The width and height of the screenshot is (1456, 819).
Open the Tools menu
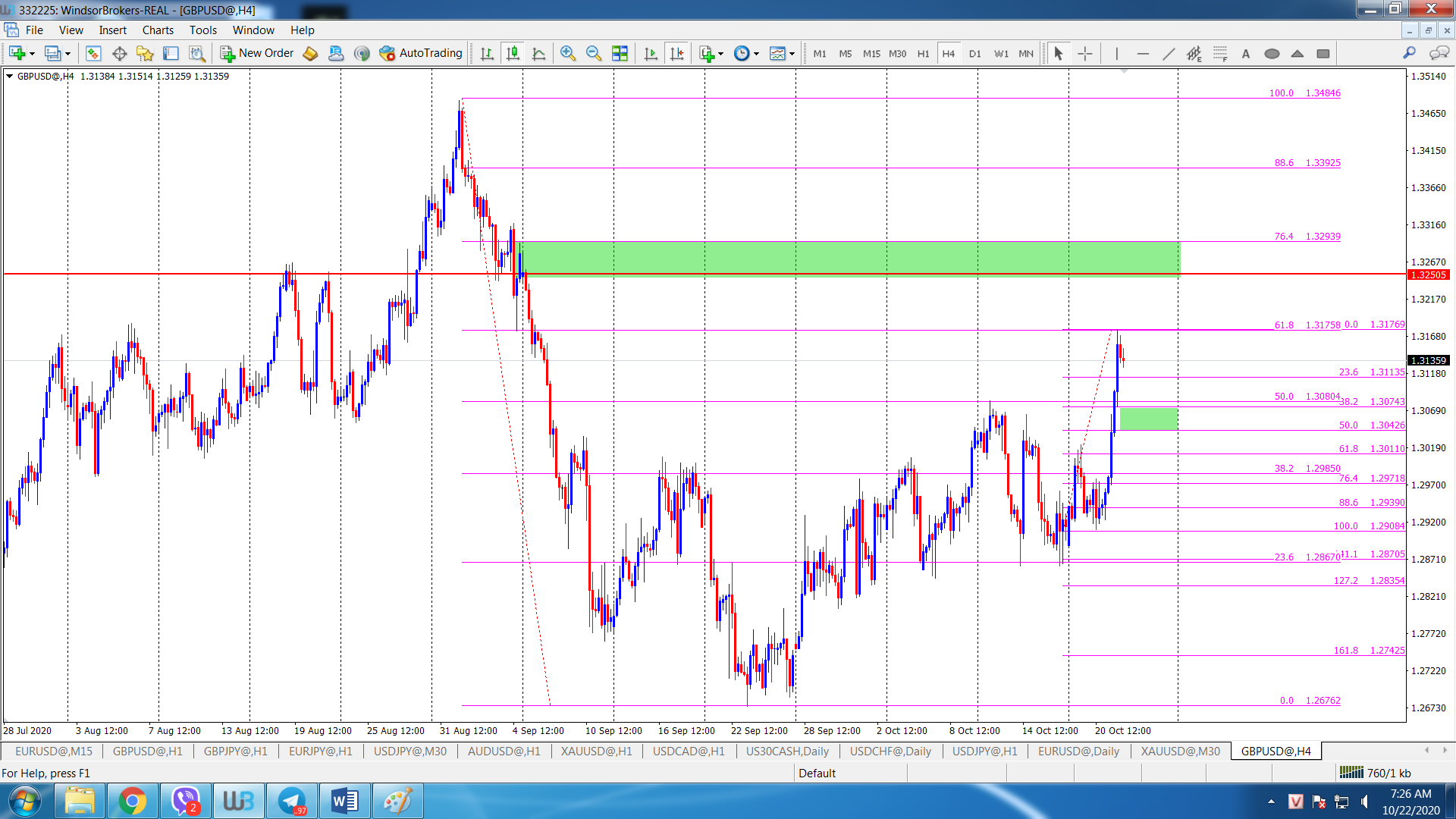(x=203, y=30)
